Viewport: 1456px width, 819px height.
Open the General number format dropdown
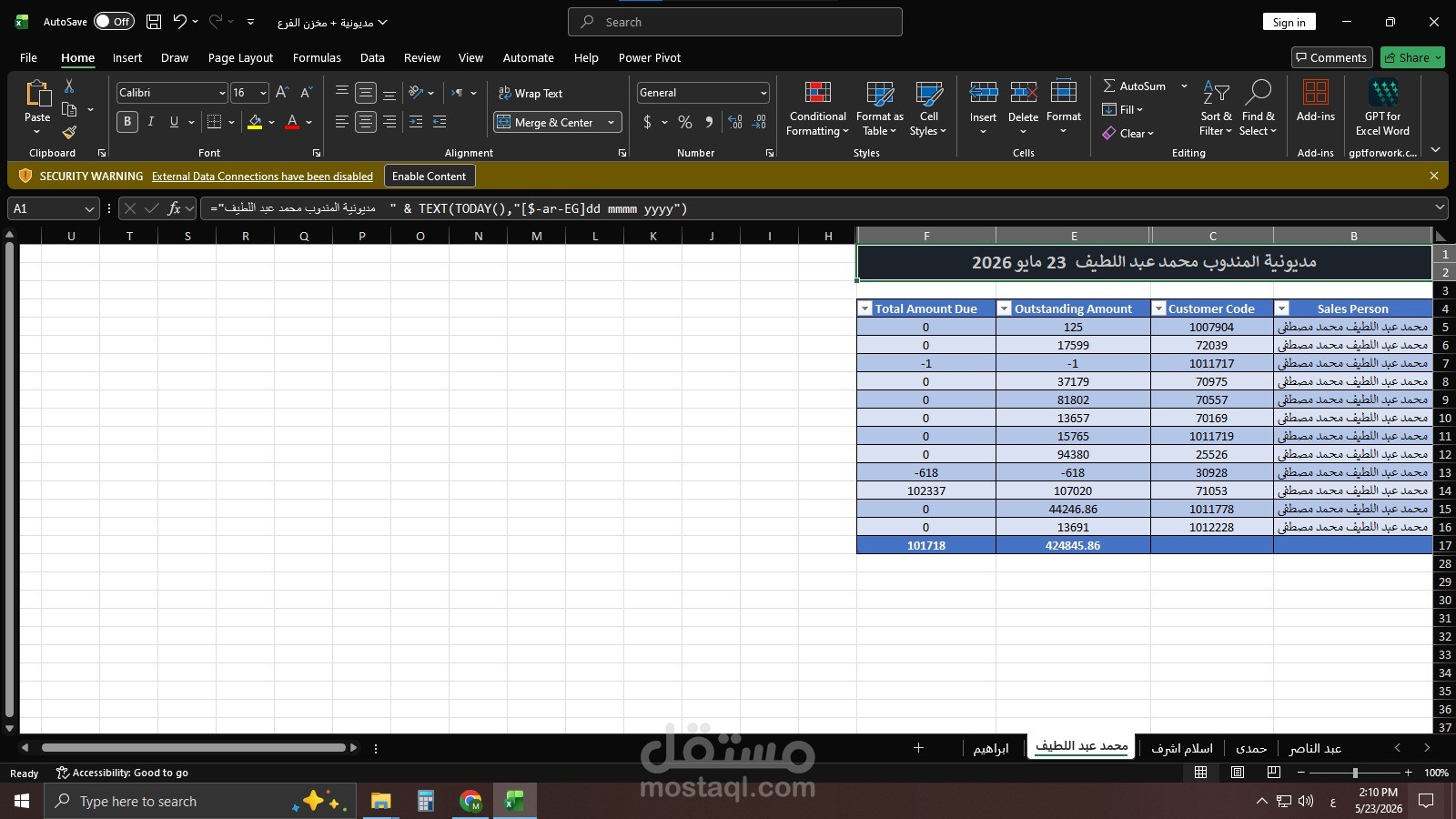click(763, 93)
